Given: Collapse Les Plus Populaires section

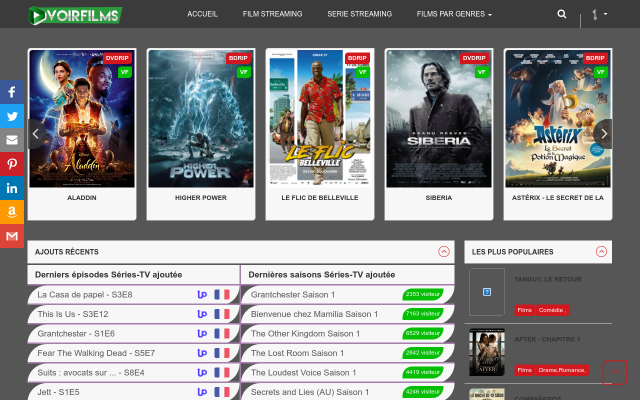Looking at the screenshot, I should (601, 251).
